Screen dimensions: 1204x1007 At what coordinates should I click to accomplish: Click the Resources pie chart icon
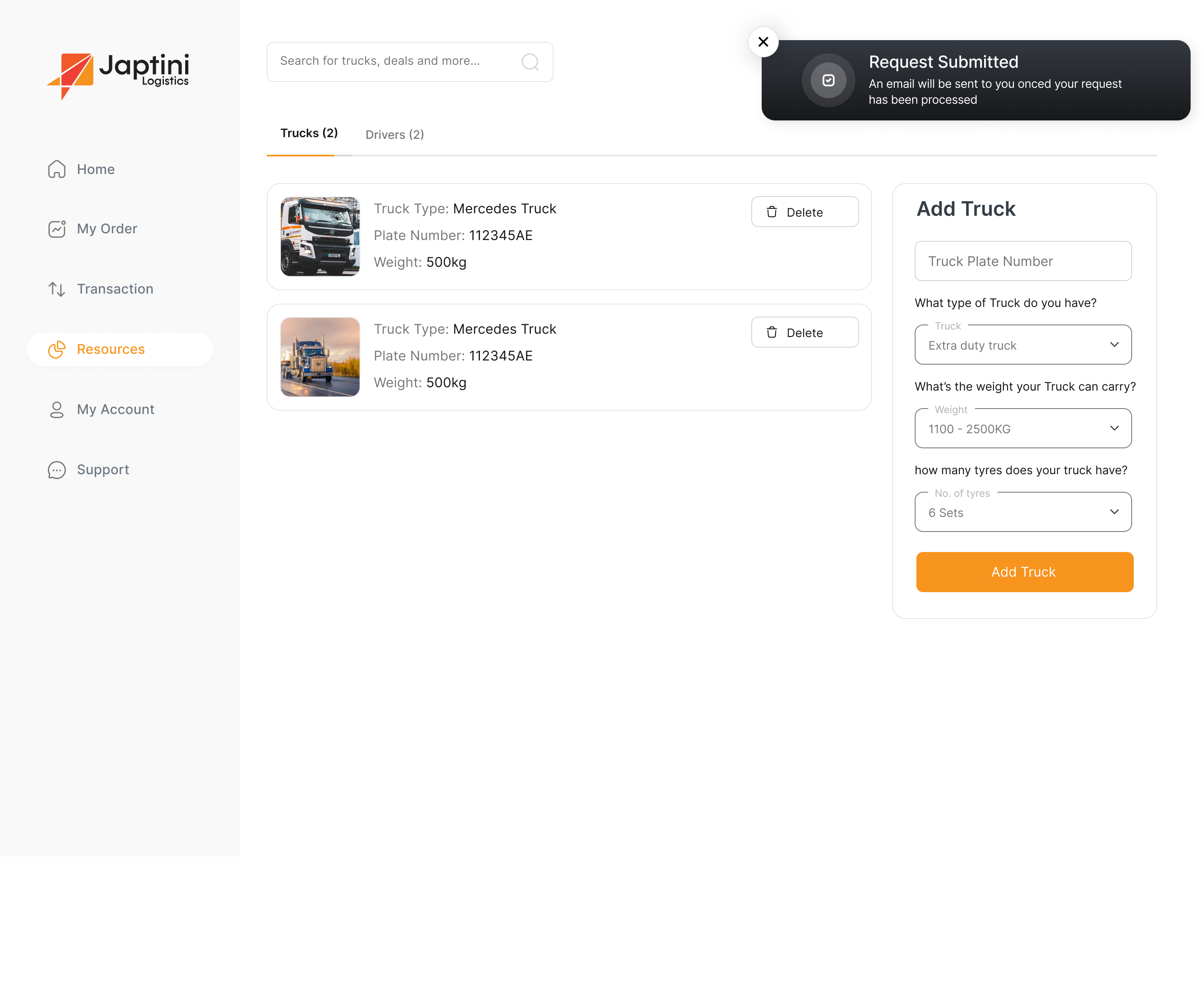tap(57, 349)
